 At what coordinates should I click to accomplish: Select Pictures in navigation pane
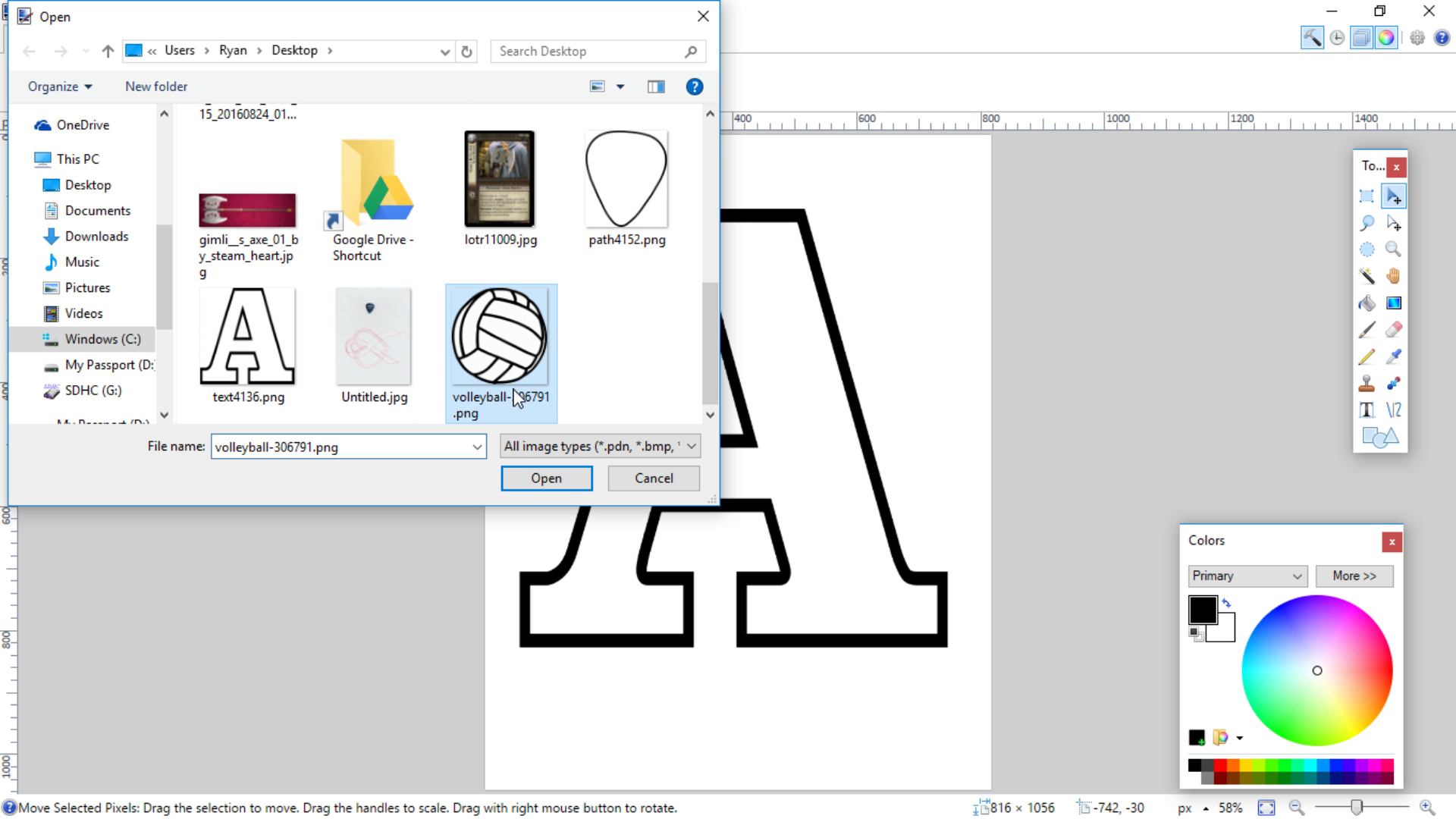coord(87,288)
